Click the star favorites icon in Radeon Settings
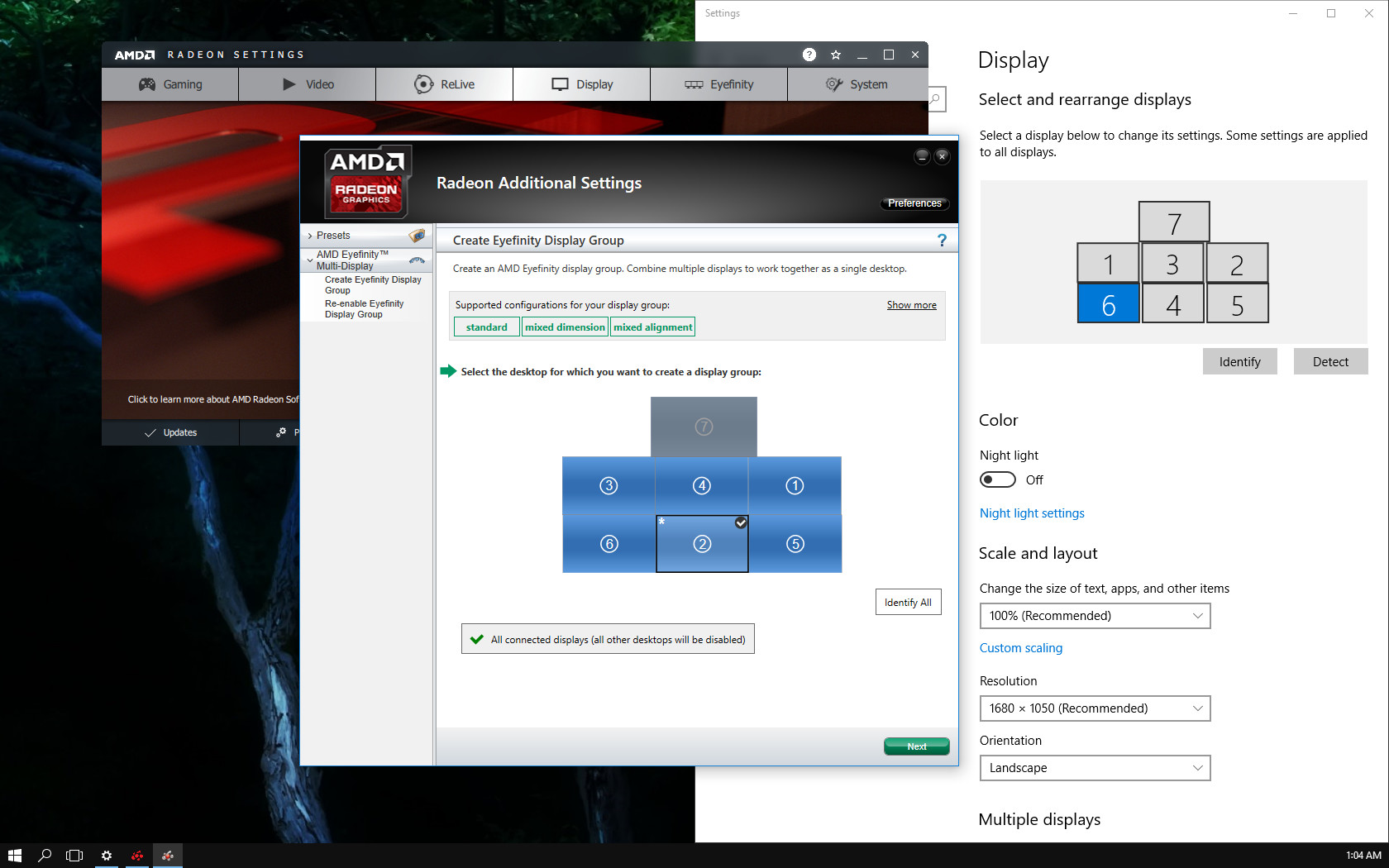Screen dimensions: 1389x868 pyautogui.click(x=836, y=55)
